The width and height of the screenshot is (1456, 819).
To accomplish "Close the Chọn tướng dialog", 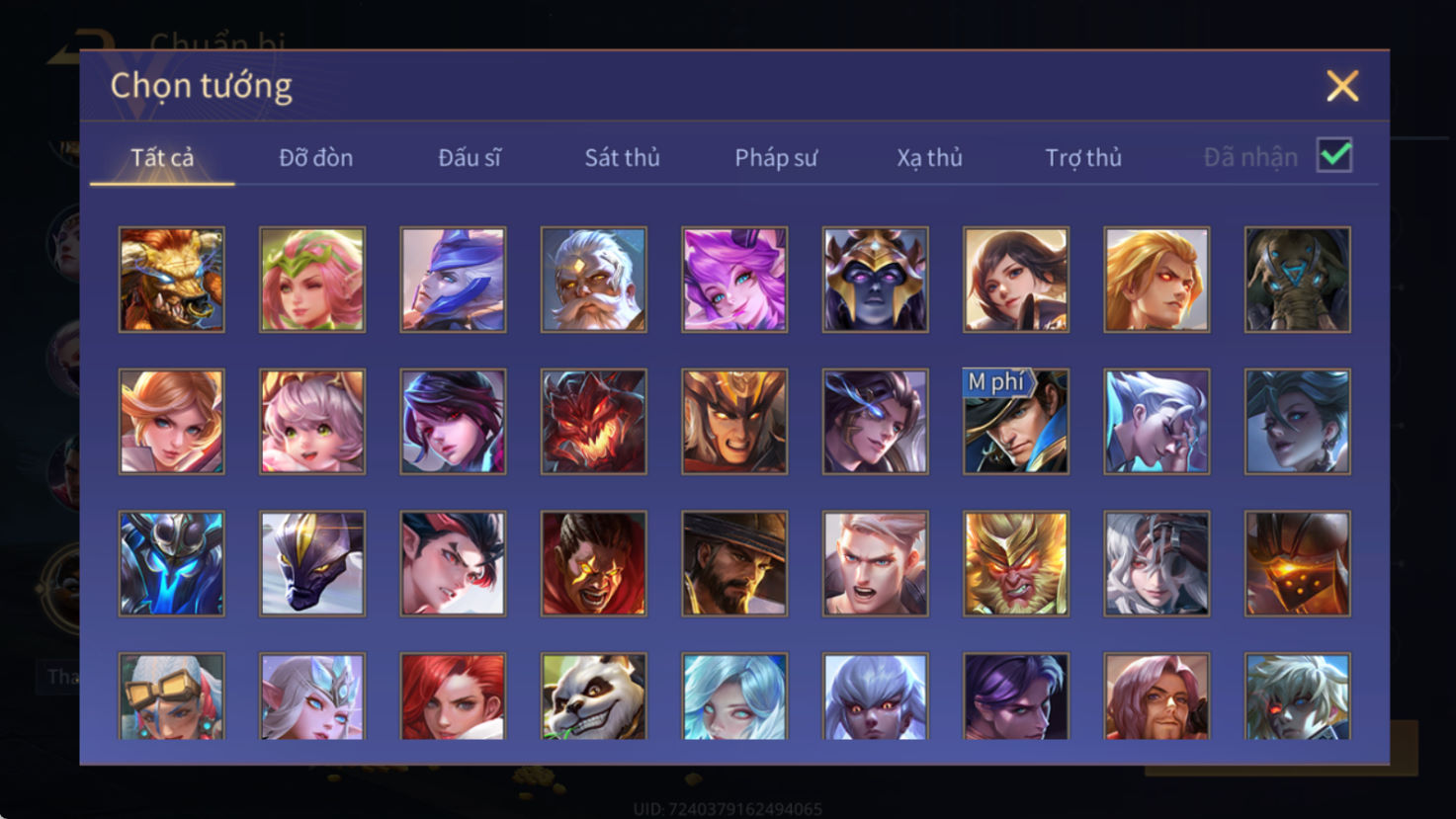I will click(x=1342, y=86).
